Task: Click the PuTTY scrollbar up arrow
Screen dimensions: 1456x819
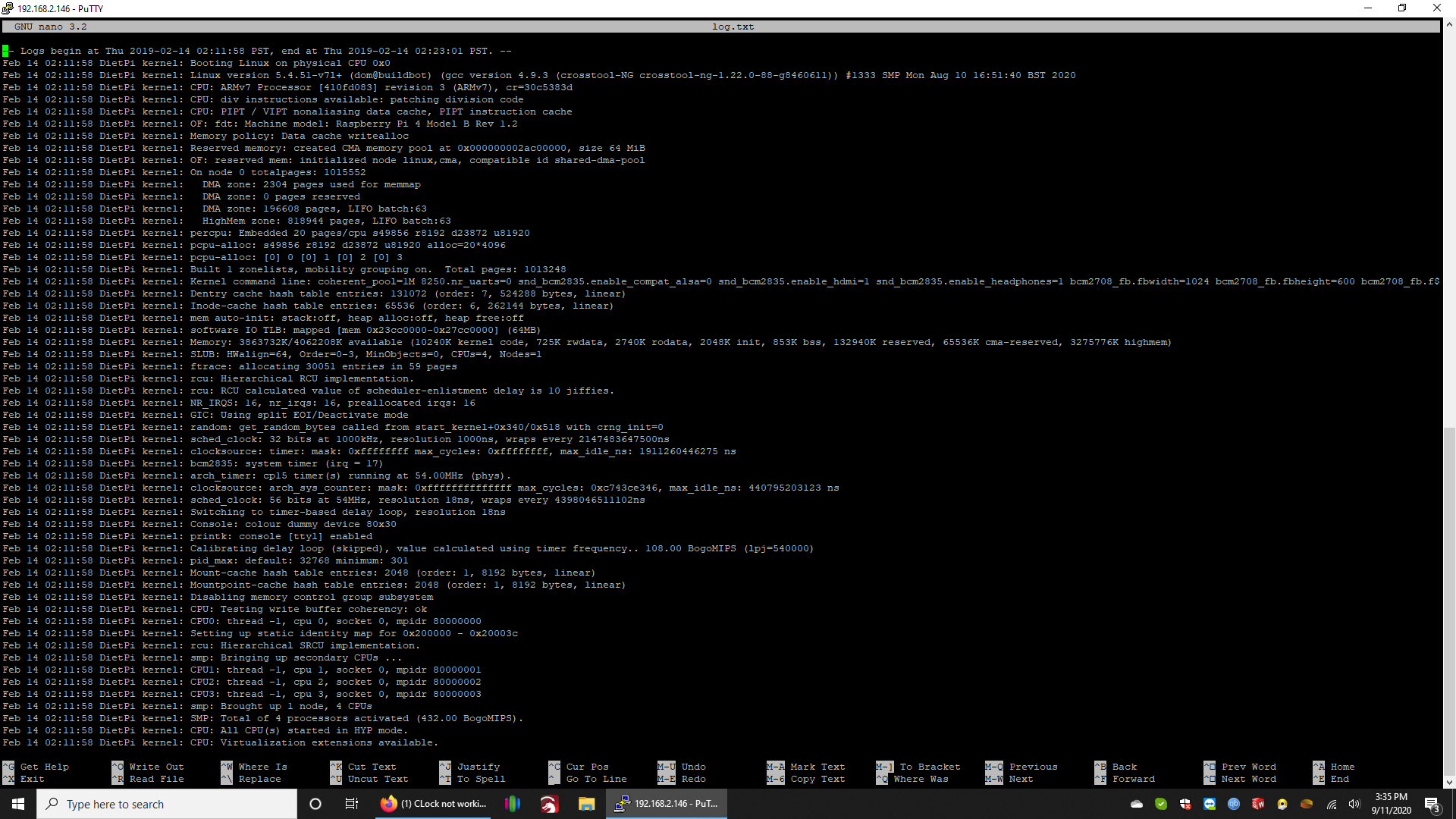Action: point(1449,25)
